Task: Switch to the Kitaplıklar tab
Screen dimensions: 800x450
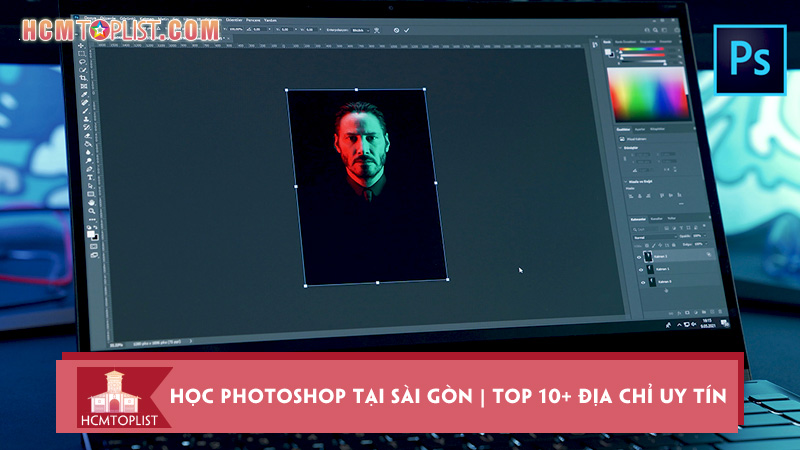Action: point(657,129)
